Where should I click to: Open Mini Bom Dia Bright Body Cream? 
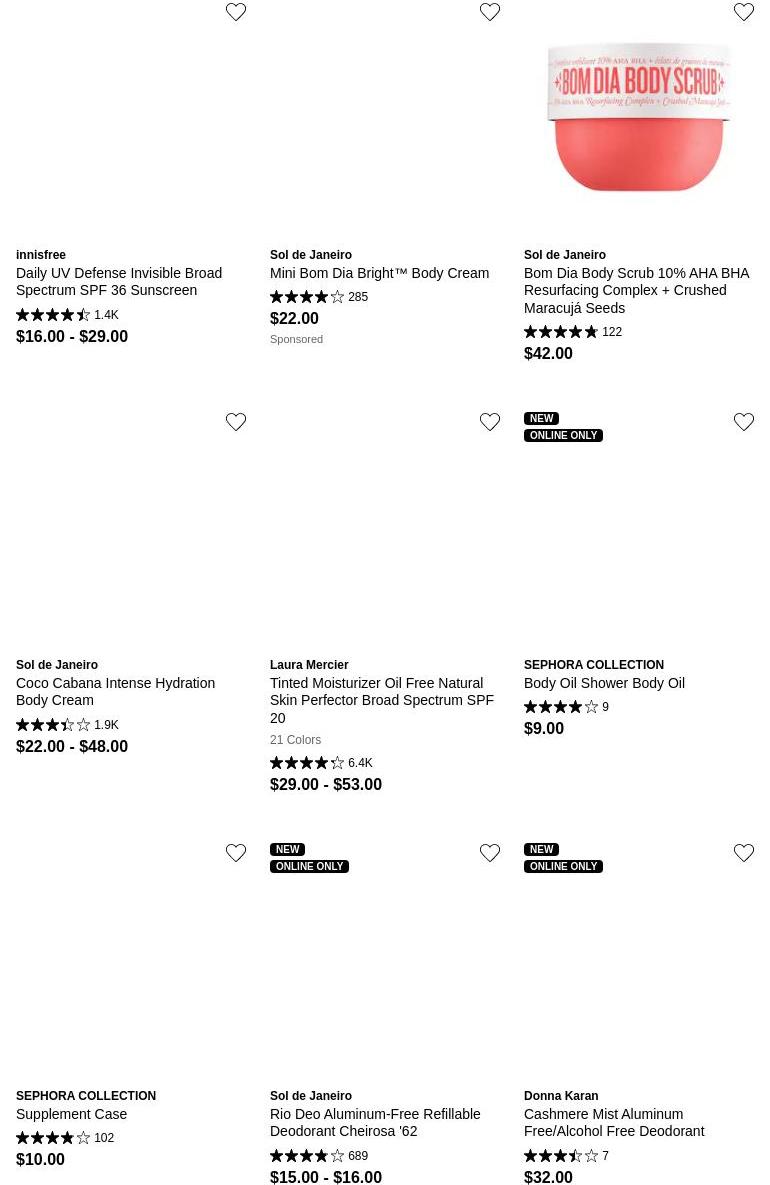[379, 273]
